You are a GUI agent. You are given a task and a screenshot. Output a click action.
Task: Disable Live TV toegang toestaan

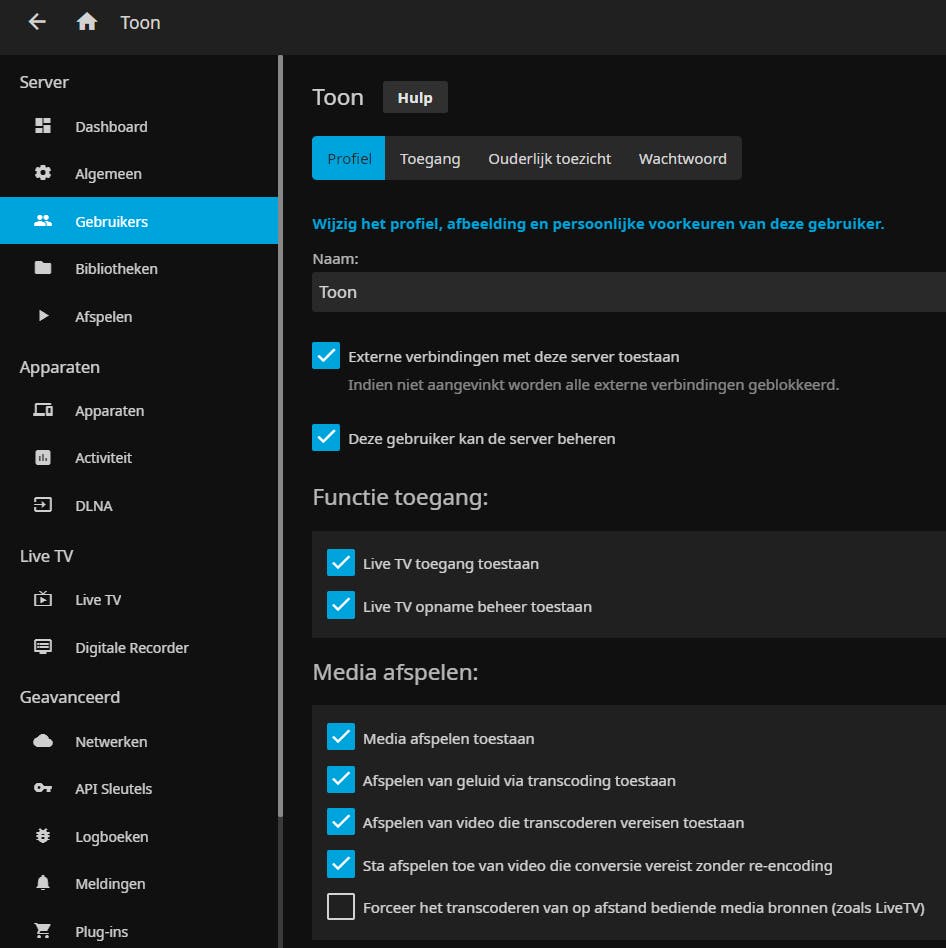point(341,563)
